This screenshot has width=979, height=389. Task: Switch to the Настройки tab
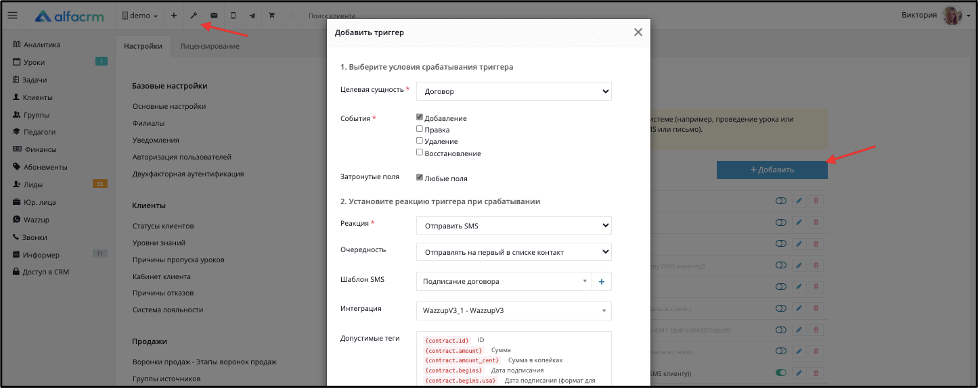click(143, 46)
